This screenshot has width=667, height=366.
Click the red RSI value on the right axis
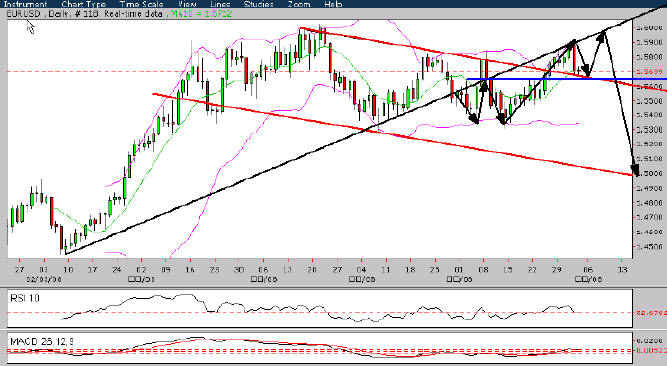pyautogui.click(x=651, y=313)
